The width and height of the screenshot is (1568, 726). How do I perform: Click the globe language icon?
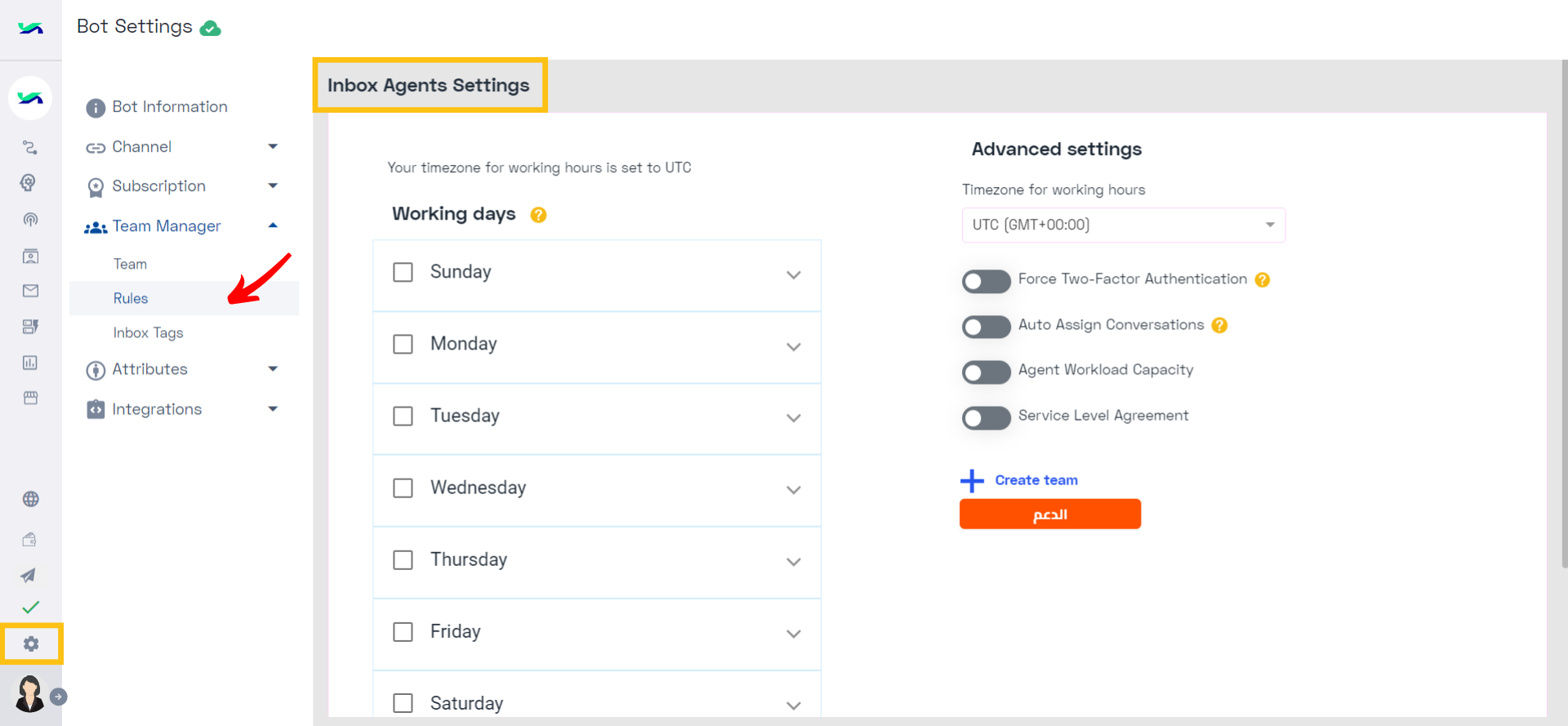coord(30,499)
